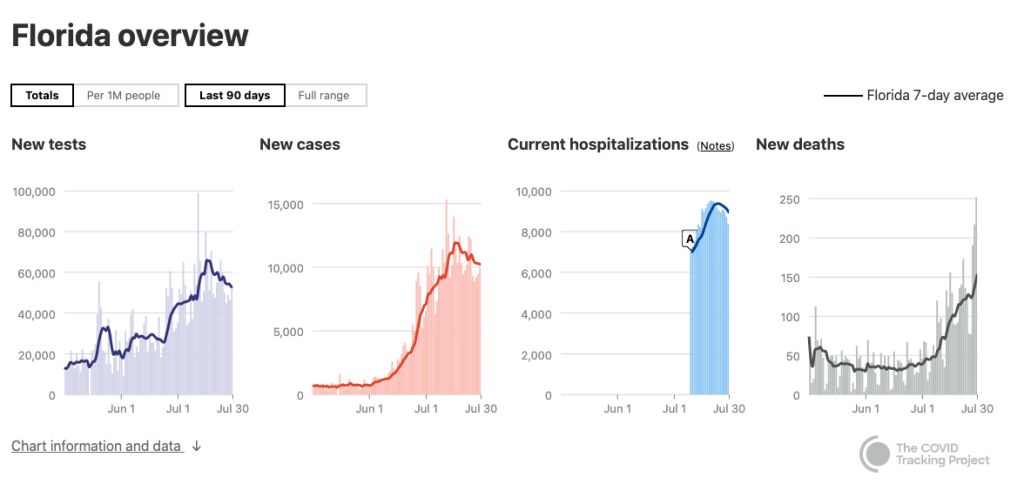This screenshot has width=1024, height=491.
Task: Click the New cases chart heading
Action: click(x=300, y=145)
